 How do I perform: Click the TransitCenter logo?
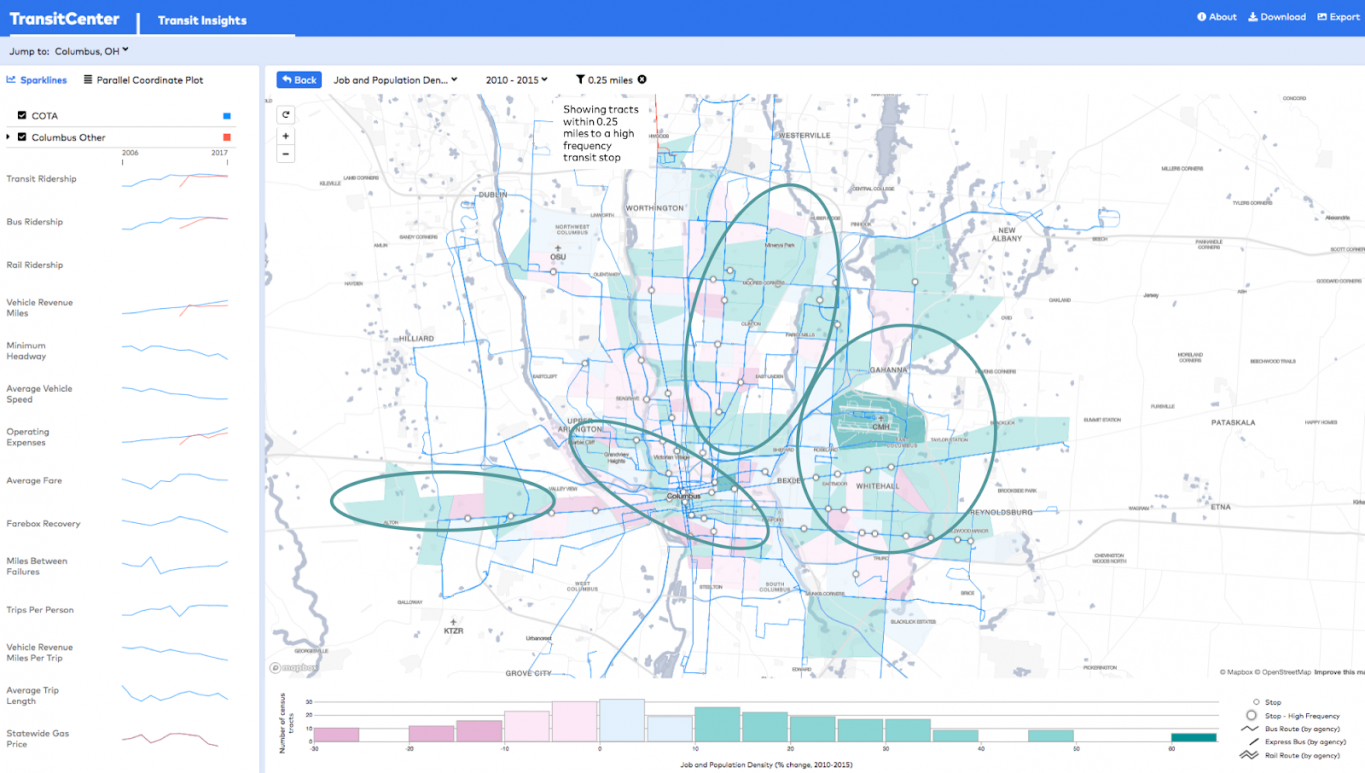pyautogui.click(x=64, y=19)
